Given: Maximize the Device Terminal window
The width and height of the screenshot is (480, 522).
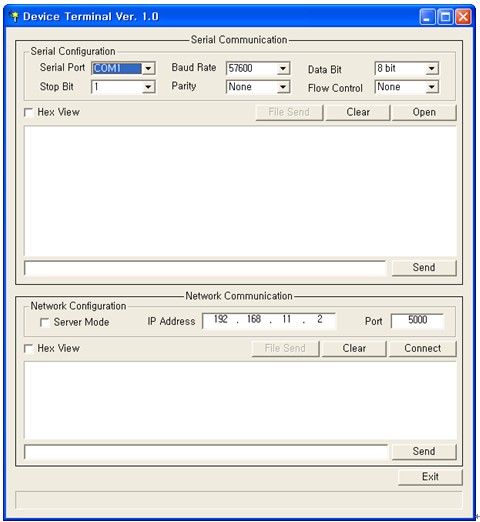Looking at the screenshot, I should pyautogui.click(x=445, y=17).
